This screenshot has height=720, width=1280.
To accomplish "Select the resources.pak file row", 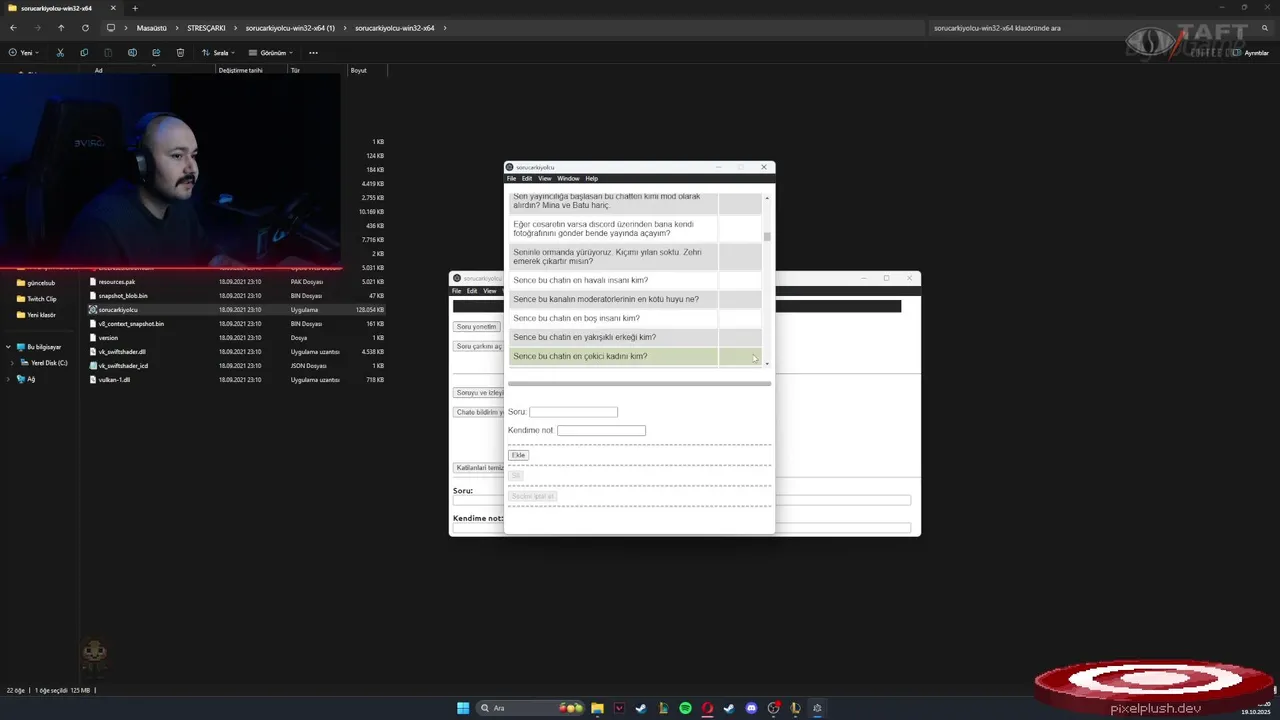I will tap(236, 282).
